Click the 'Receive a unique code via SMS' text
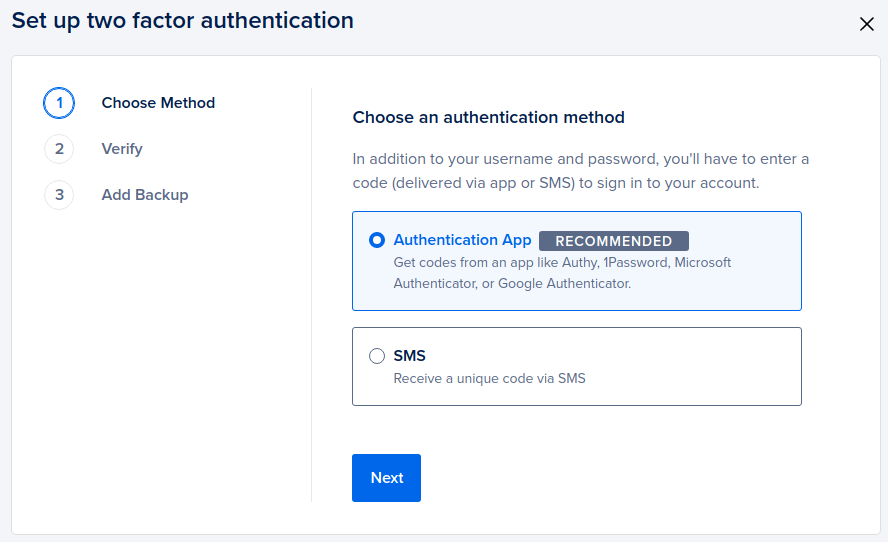The width and height of the screenshot is (888, 542). 489,379
